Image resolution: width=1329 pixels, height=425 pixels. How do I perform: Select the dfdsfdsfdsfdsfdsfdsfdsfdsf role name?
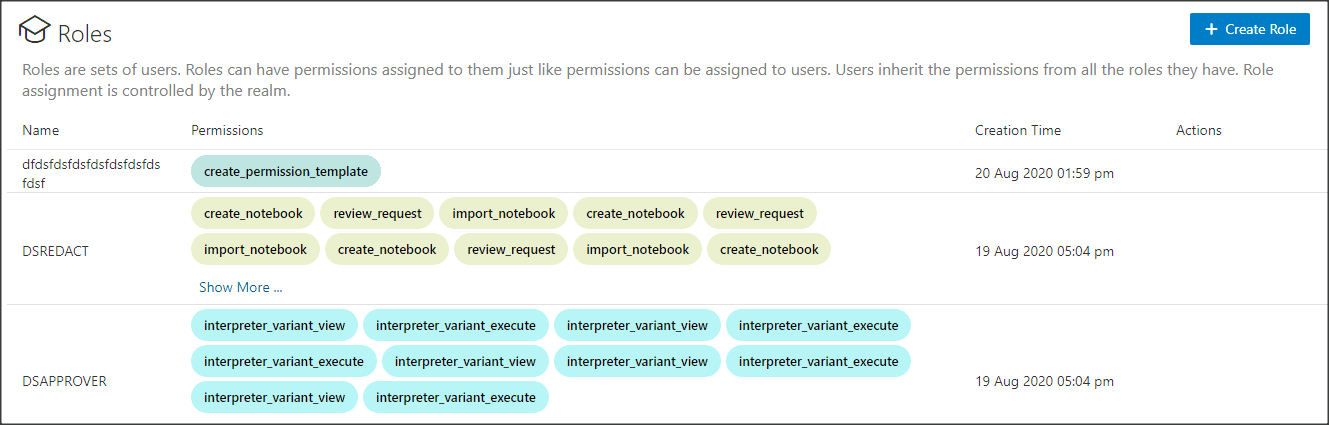click(91, 172)
